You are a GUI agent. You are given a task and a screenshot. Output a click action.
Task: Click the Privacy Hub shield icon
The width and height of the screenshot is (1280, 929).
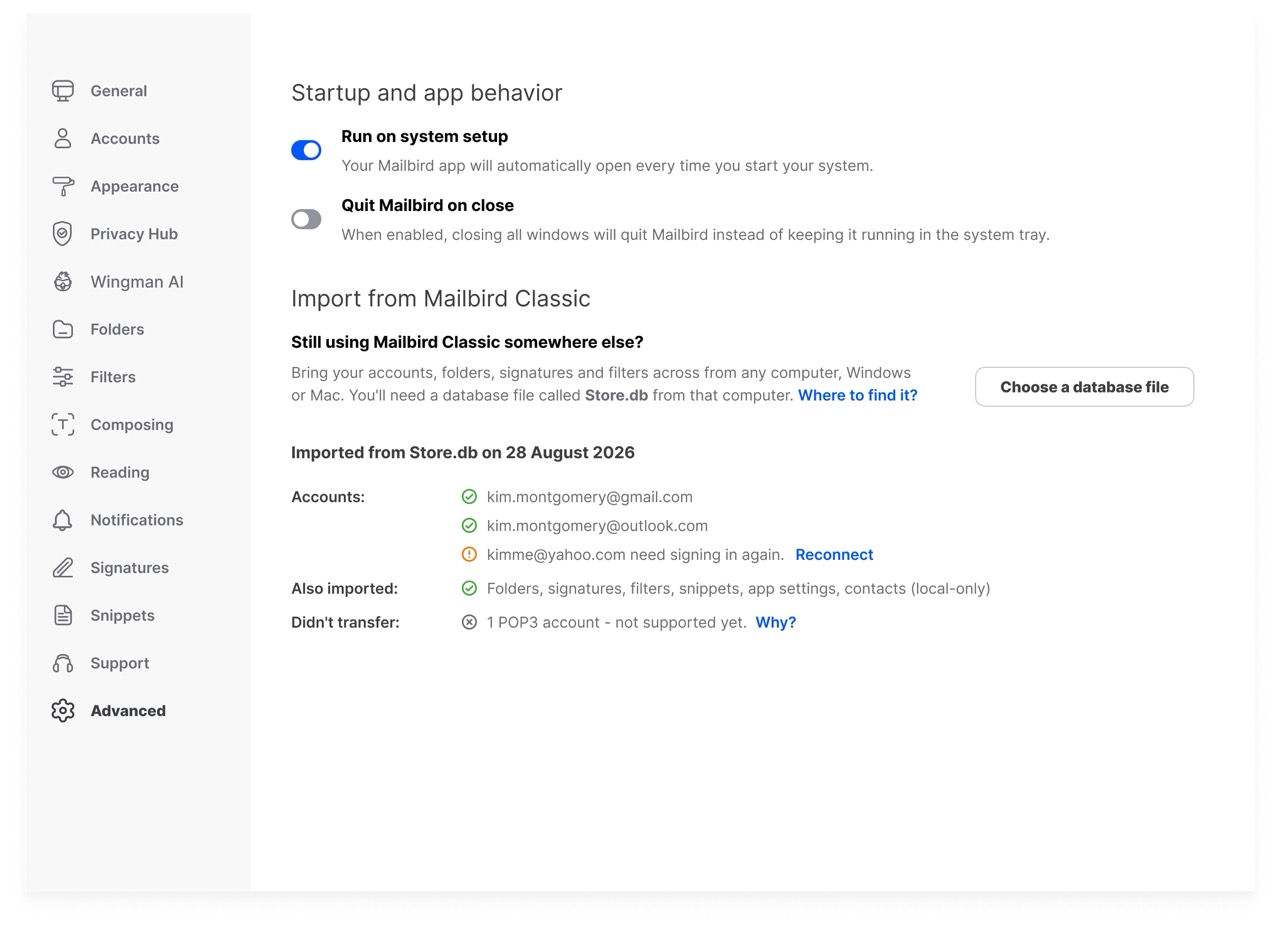[x=63, y=234]
